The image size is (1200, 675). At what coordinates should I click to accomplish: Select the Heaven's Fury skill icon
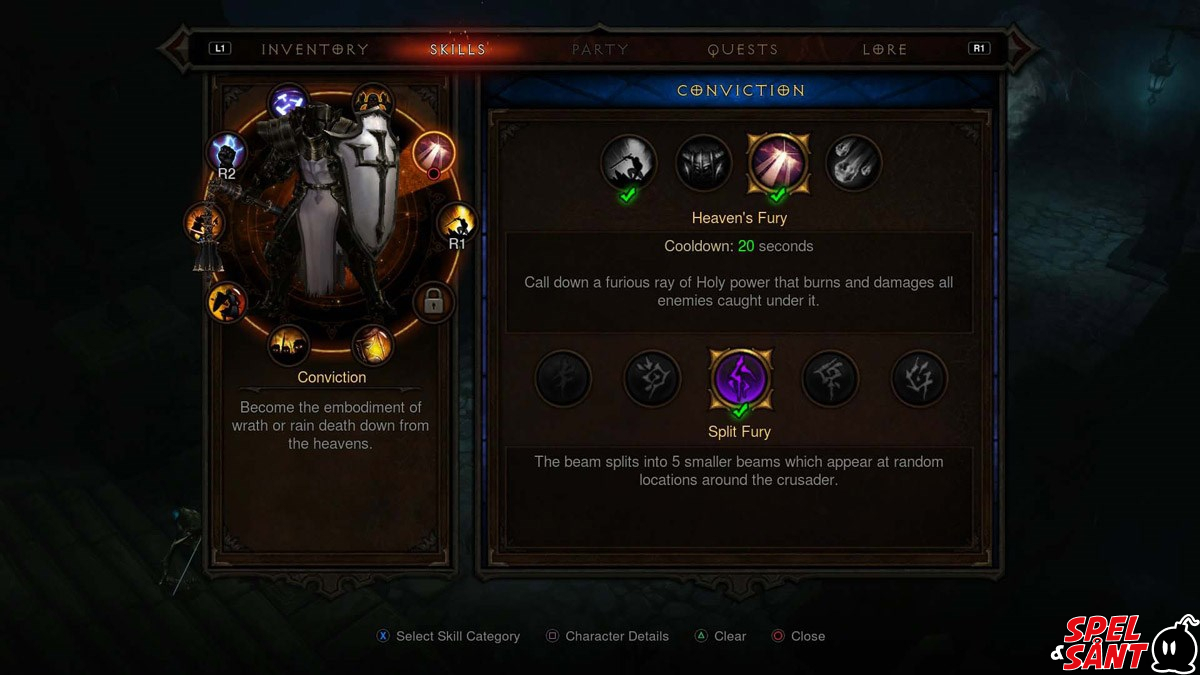pyautogui.click(x=778, y=162)
